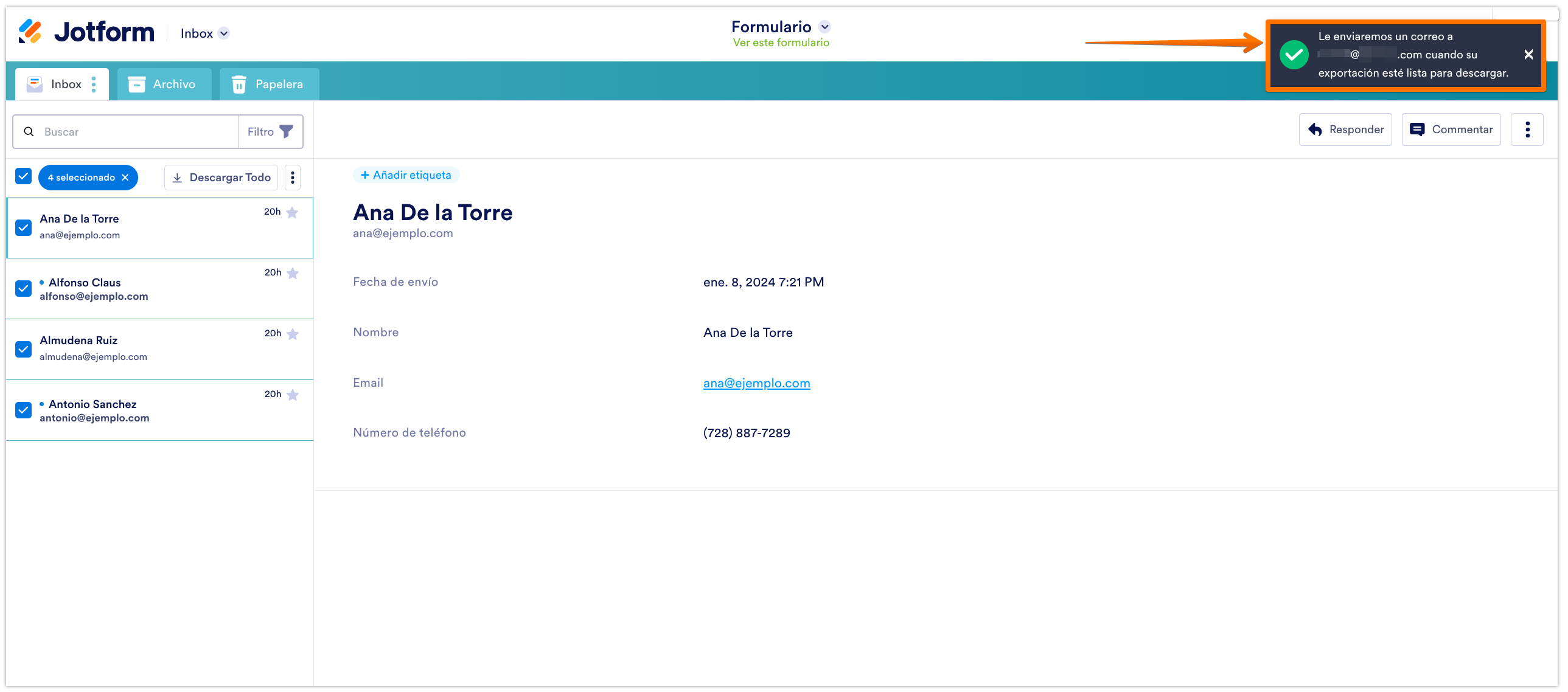Click the Responder button

[x=1345, y=130]
